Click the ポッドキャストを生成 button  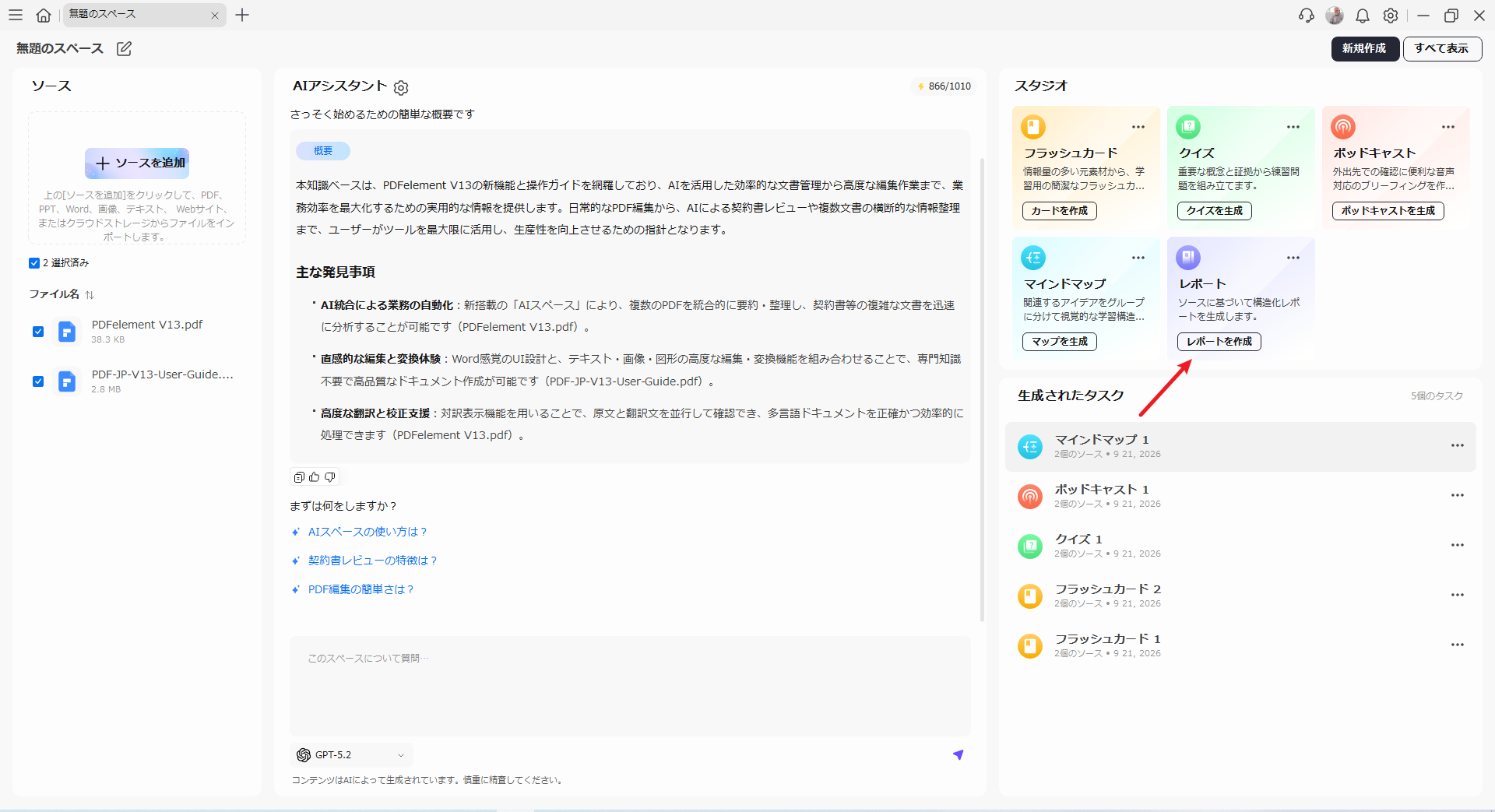click(1388, 211)
